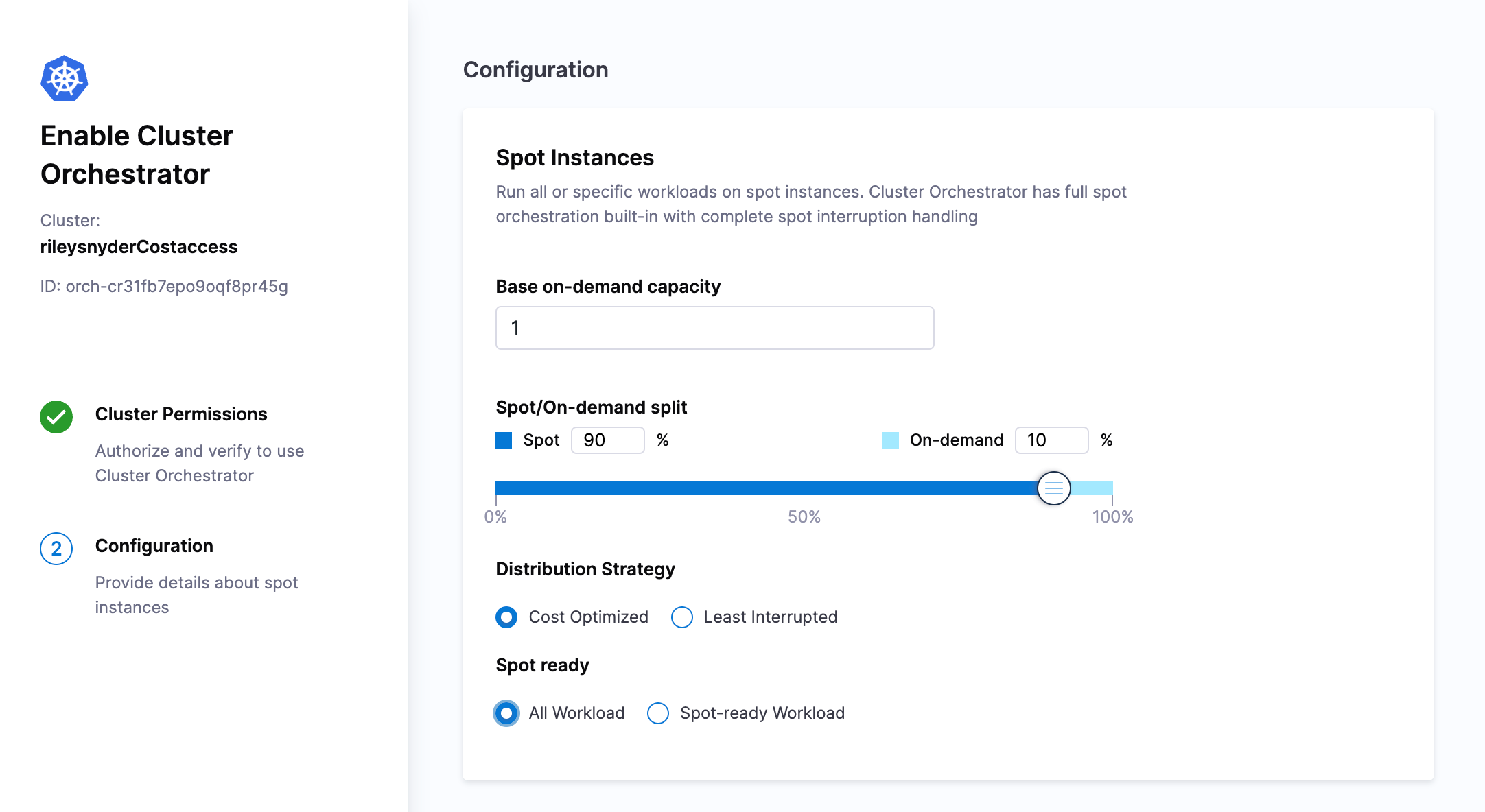Image resolution: width=1485 pixels, height=812 pixels.
Task: Click the green Cluster Permissions checkmark icon
Action: [x=56, y=417]
